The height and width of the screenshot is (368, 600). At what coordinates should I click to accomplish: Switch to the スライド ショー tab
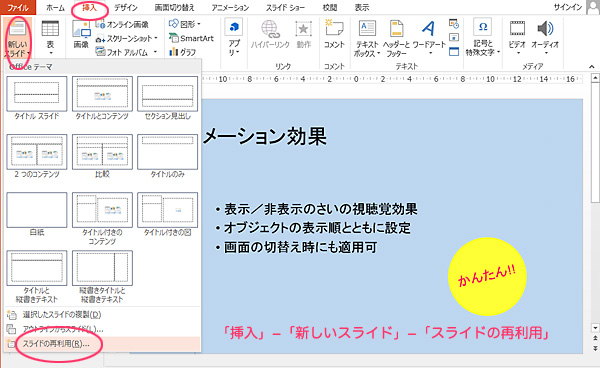(285, 7)
